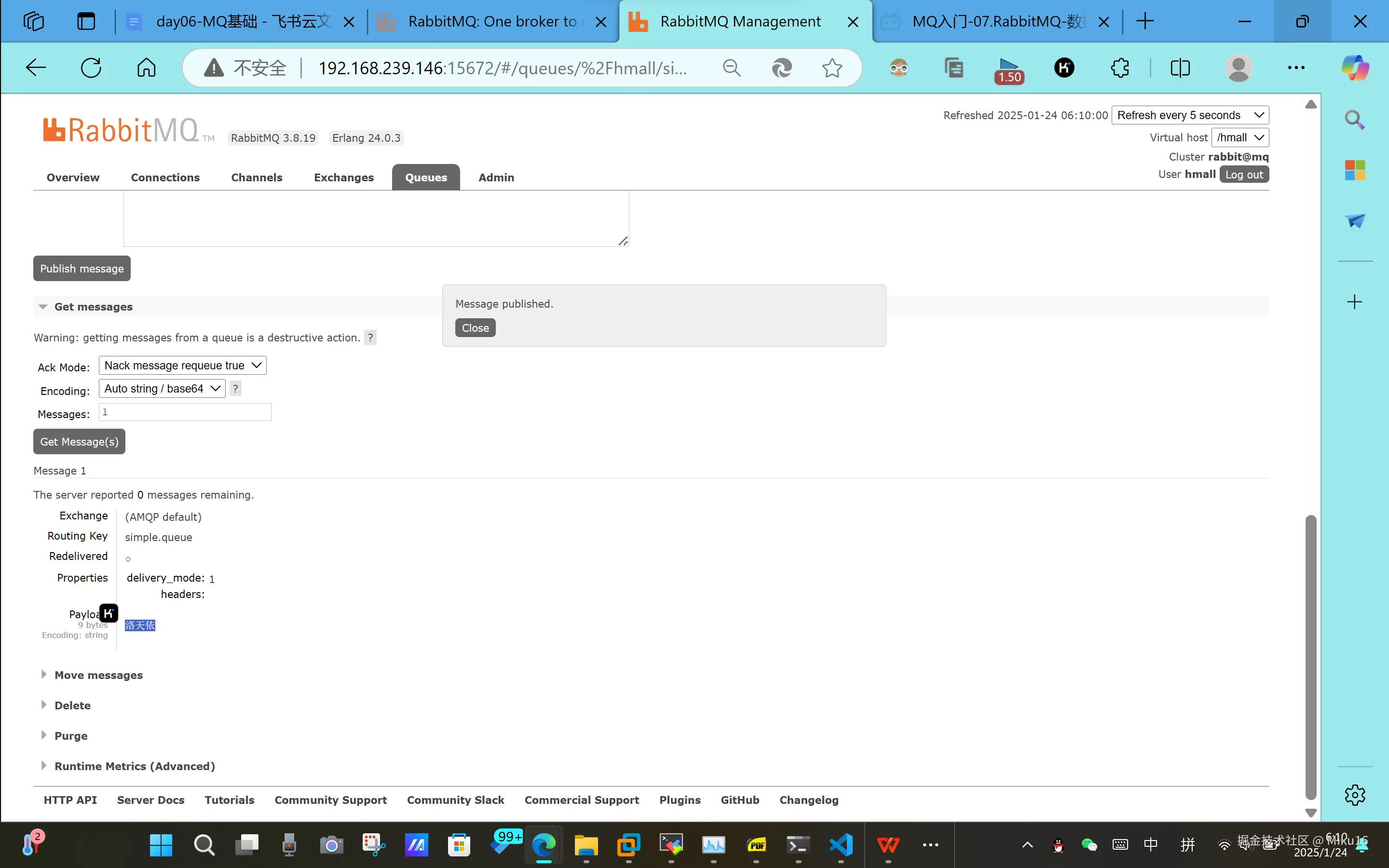Viewport: 1389px width, 868px height.
Task: Switch to the Overview tab
Action: pos(73,177)
